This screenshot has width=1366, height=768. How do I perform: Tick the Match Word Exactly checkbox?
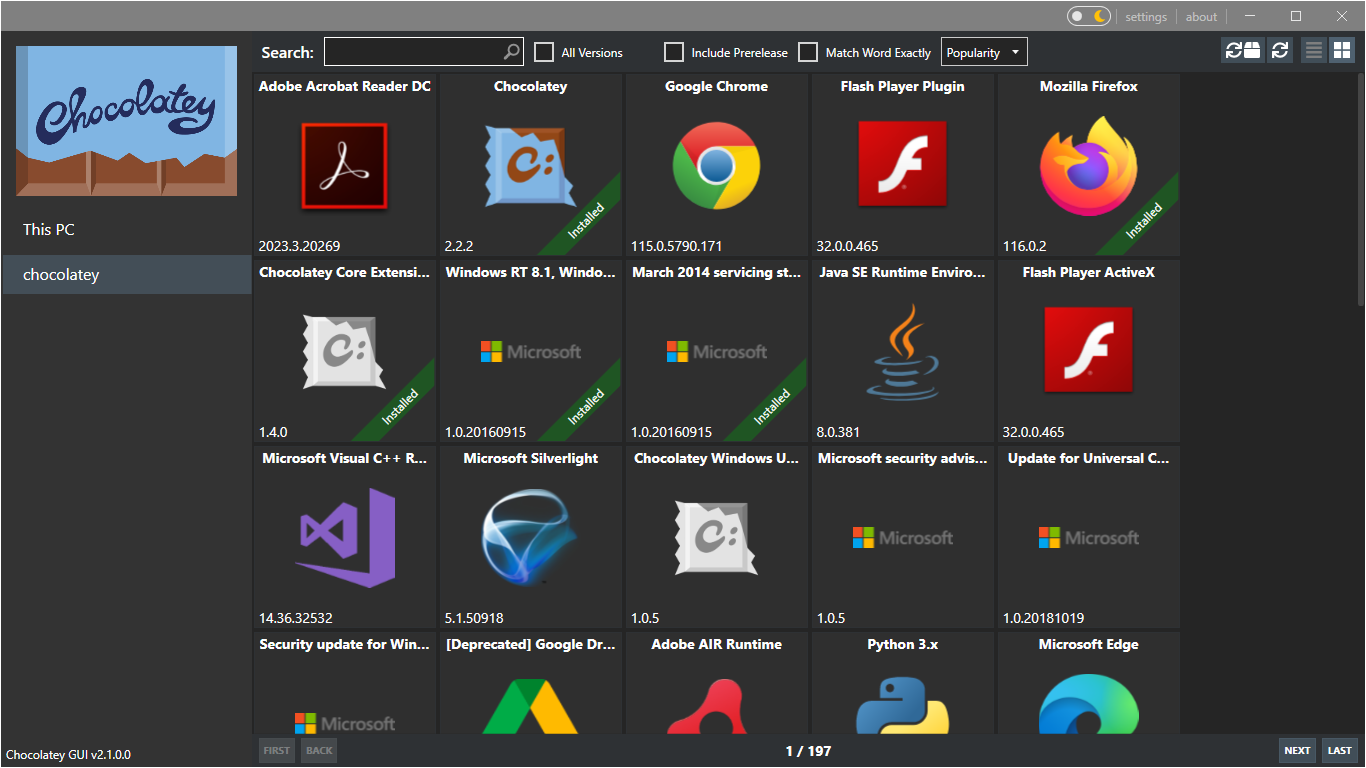click(808, 52)
